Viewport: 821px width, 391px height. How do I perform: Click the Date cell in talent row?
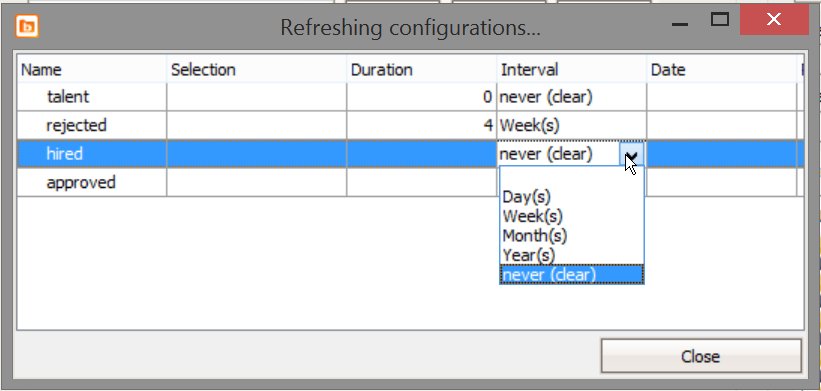pos(722,97)
